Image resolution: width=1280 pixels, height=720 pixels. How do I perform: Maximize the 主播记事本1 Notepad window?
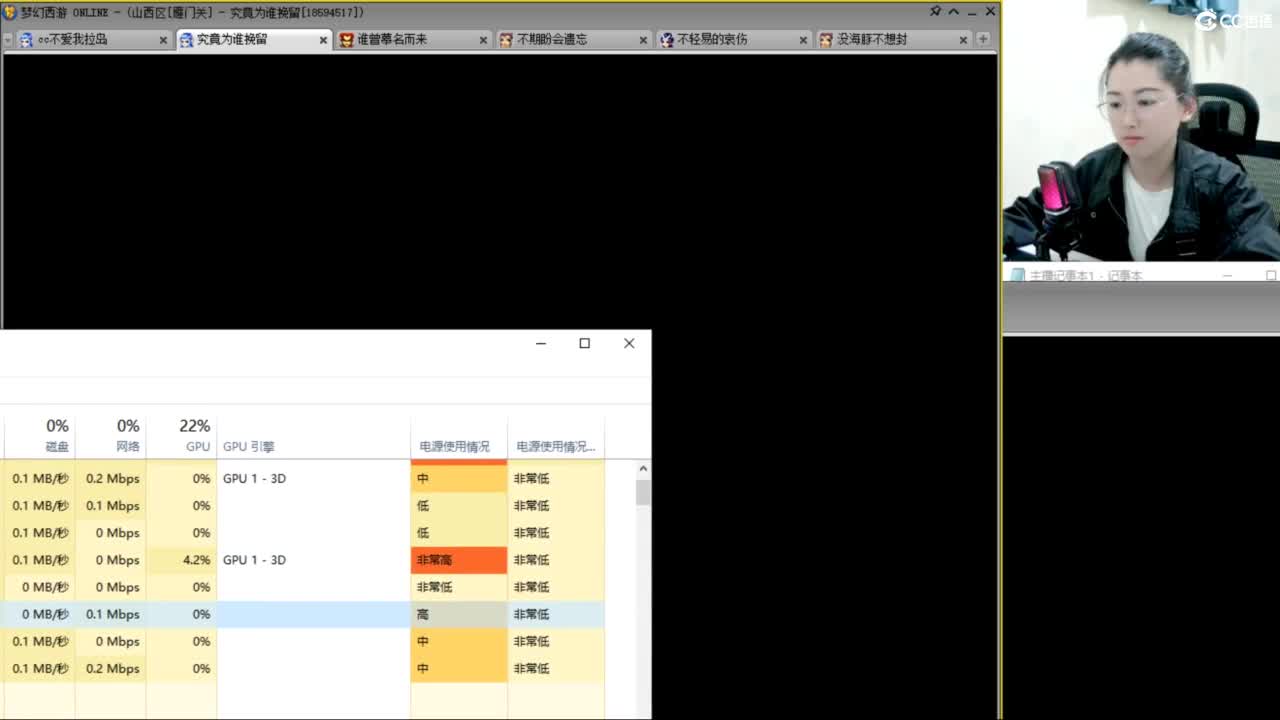[1270, 275]
